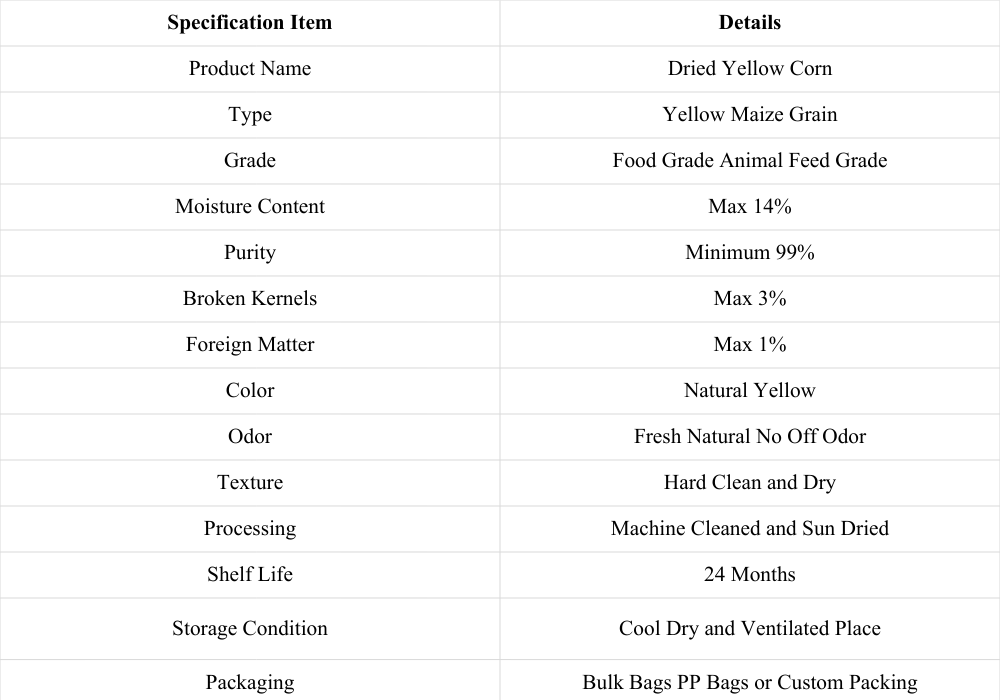Select Bulk Bags PP Bags packaging cell

click(x=749, y=682)
